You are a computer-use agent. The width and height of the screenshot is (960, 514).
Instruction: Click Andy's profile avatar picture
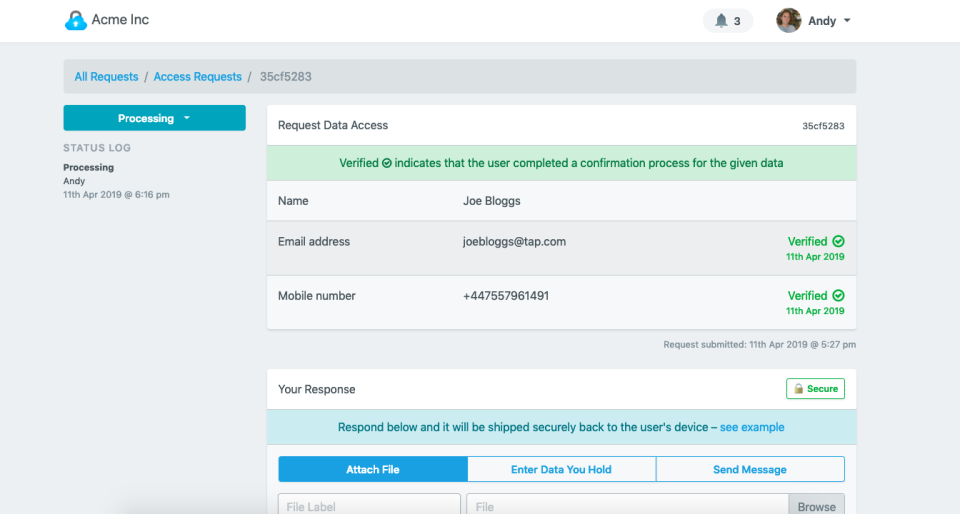point(789,21)
